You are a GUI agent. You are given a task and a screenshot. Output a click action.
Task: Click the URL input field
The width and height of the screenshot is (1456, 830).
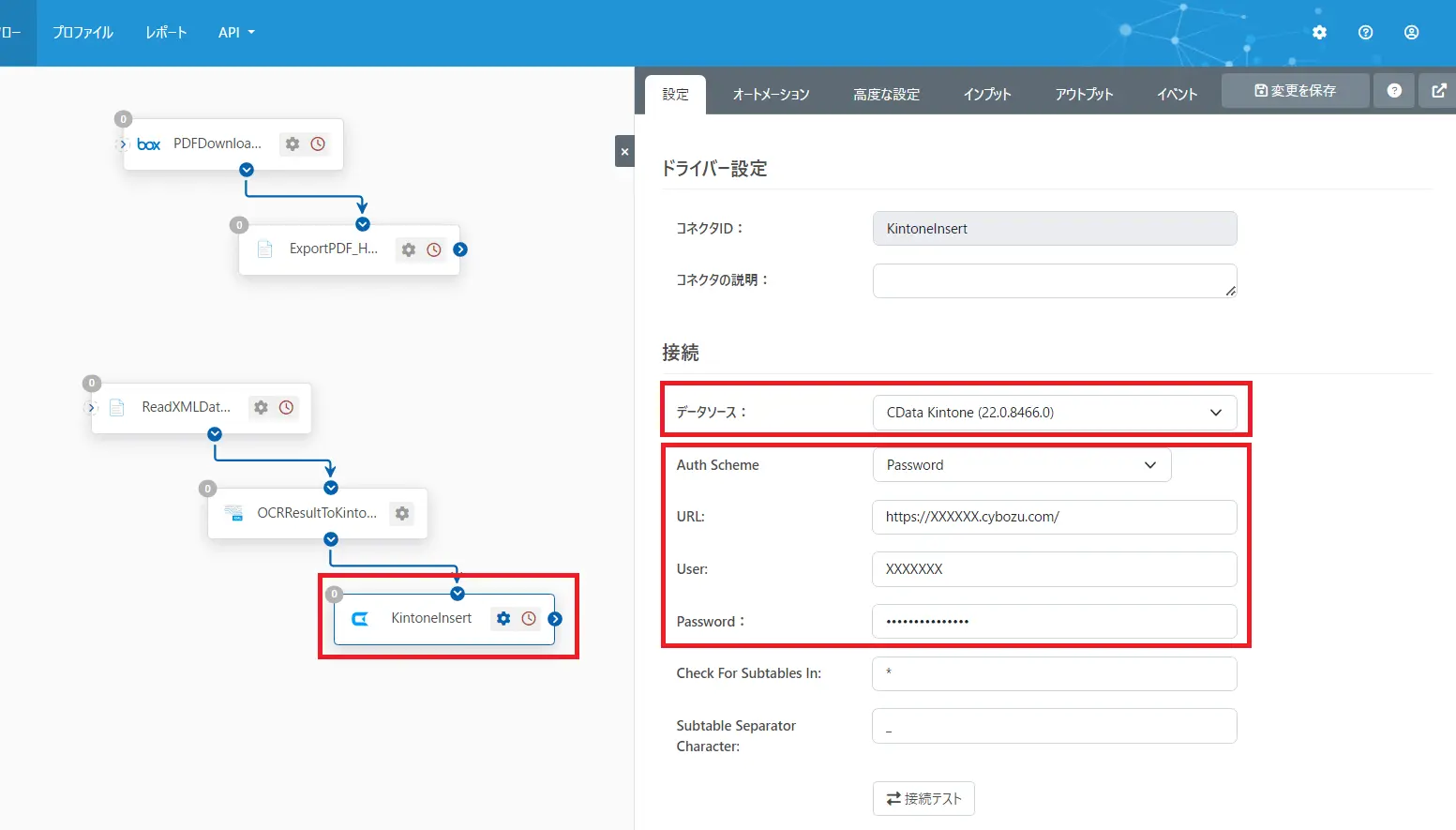point(1055,517)
